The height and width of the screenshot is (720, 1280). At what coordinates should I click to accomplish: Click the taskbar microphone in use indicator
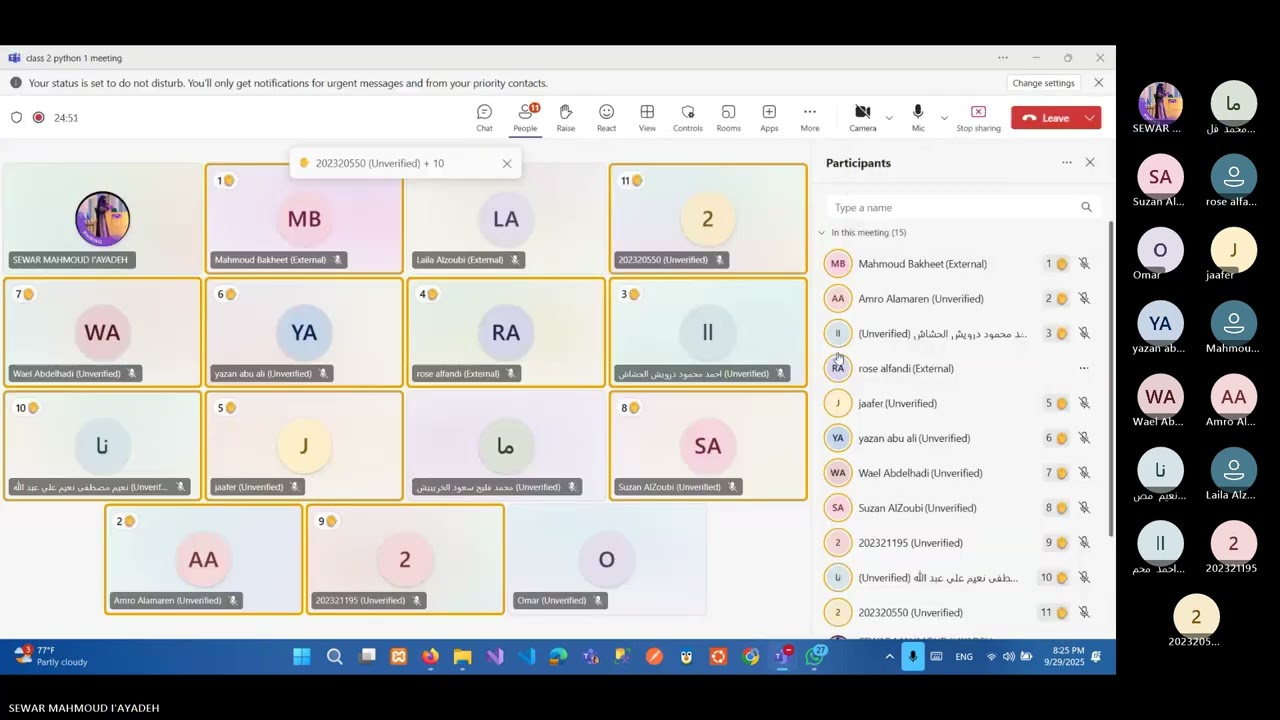[x=912, y=657]
